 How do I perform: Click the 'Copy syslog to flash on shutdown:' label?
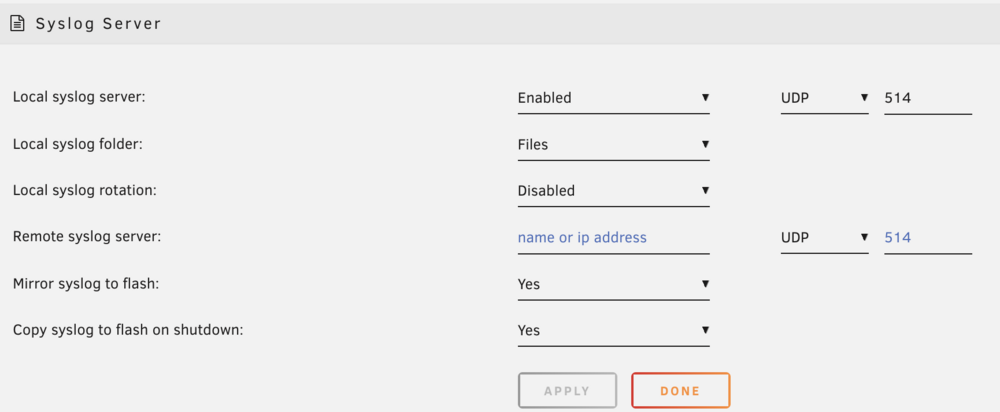coord(128,330)
